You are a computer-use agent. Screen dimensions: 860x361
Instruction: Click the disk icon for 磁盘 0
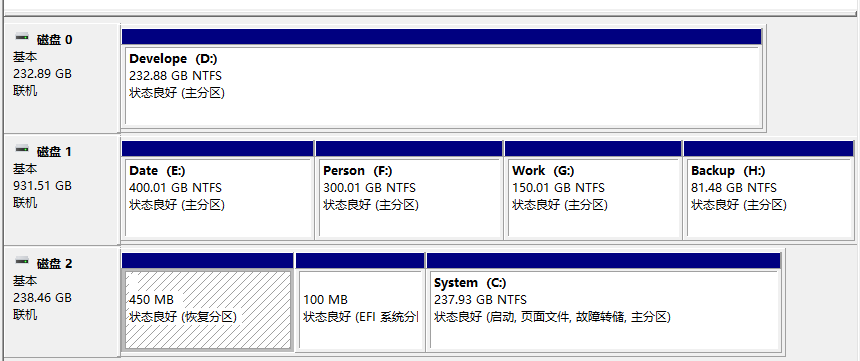tap(22, 38)
